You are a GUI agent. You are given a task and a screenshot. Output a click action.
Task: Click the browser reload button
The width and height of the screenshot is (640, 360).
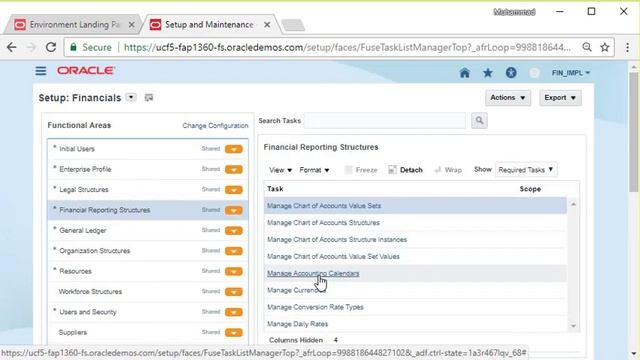click(51, 47)
